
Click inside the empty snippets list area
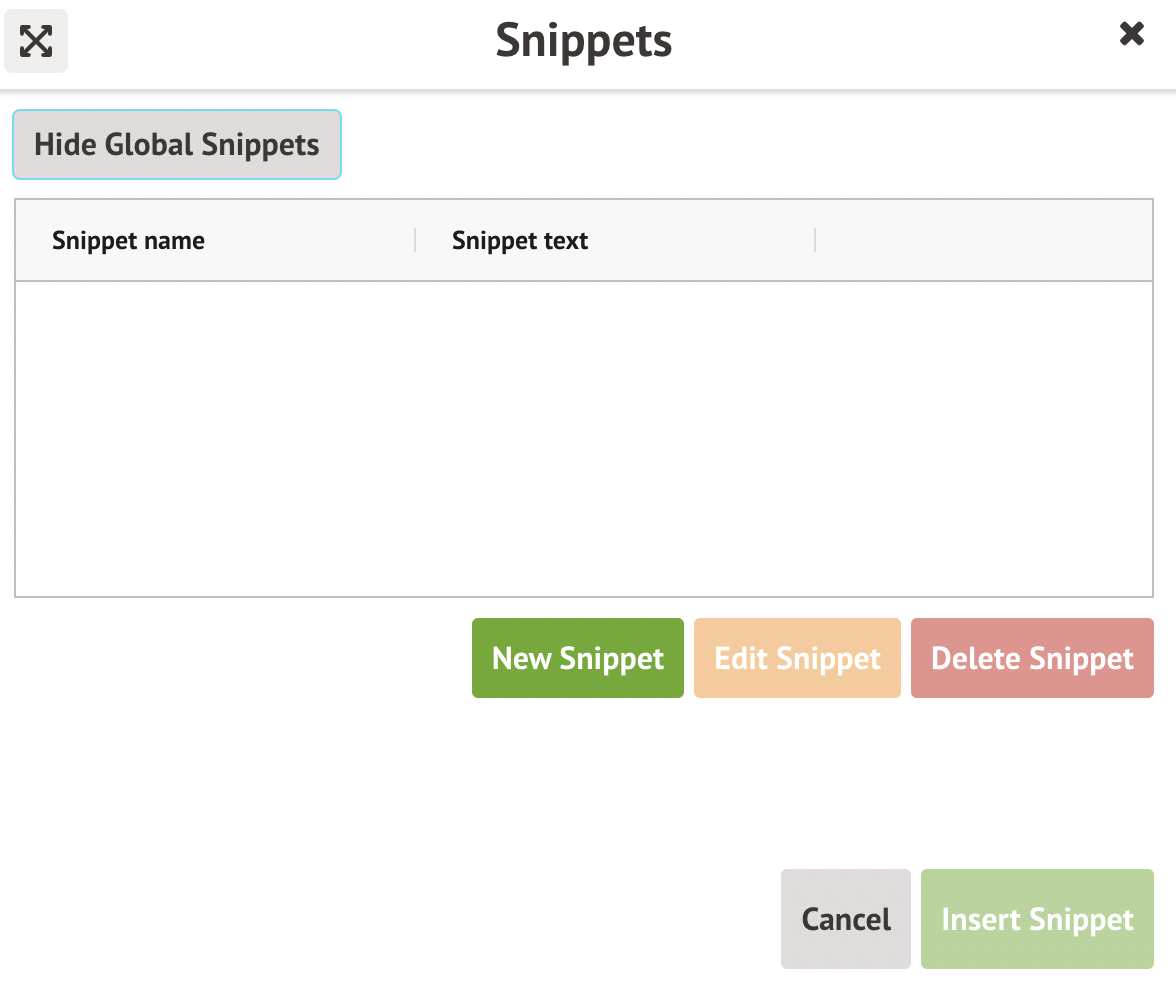pos(583,438)
